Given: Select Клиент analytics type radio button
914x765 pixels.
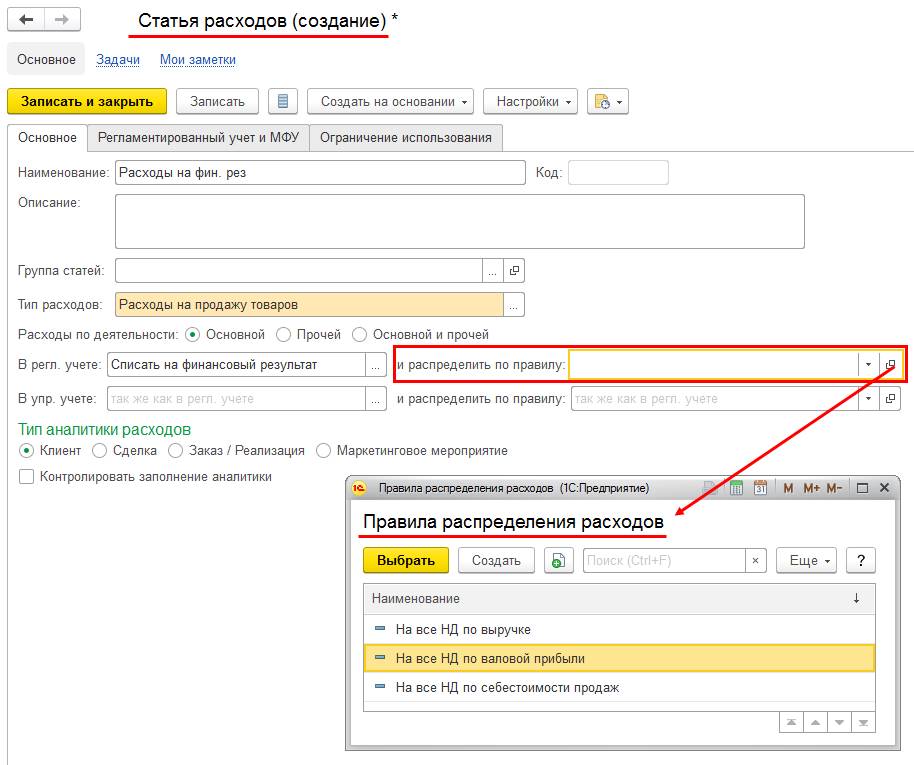Looking at the screenshot, I should [26, 451].
